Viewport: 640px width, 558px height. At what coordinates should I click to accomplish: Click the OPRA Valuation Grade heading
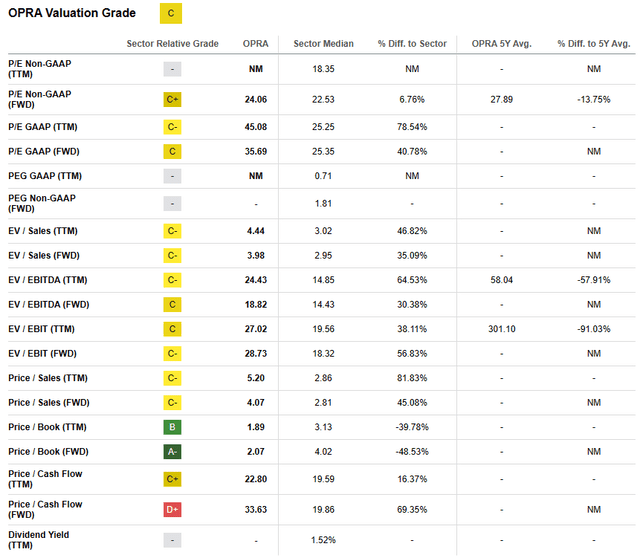click(x=72, y=13)
